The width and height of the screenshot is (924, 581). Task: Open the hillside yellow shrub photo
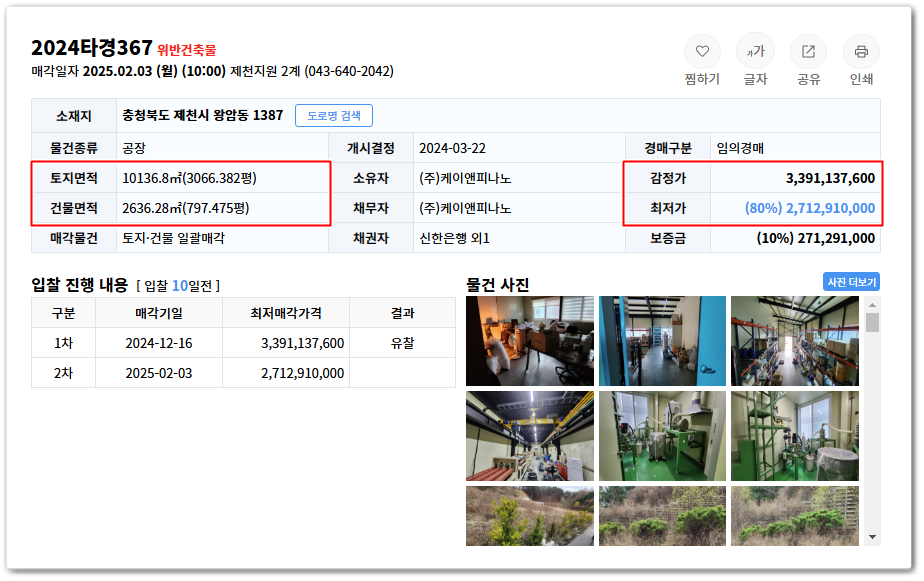pyautogui.click(x=529, y=516)
